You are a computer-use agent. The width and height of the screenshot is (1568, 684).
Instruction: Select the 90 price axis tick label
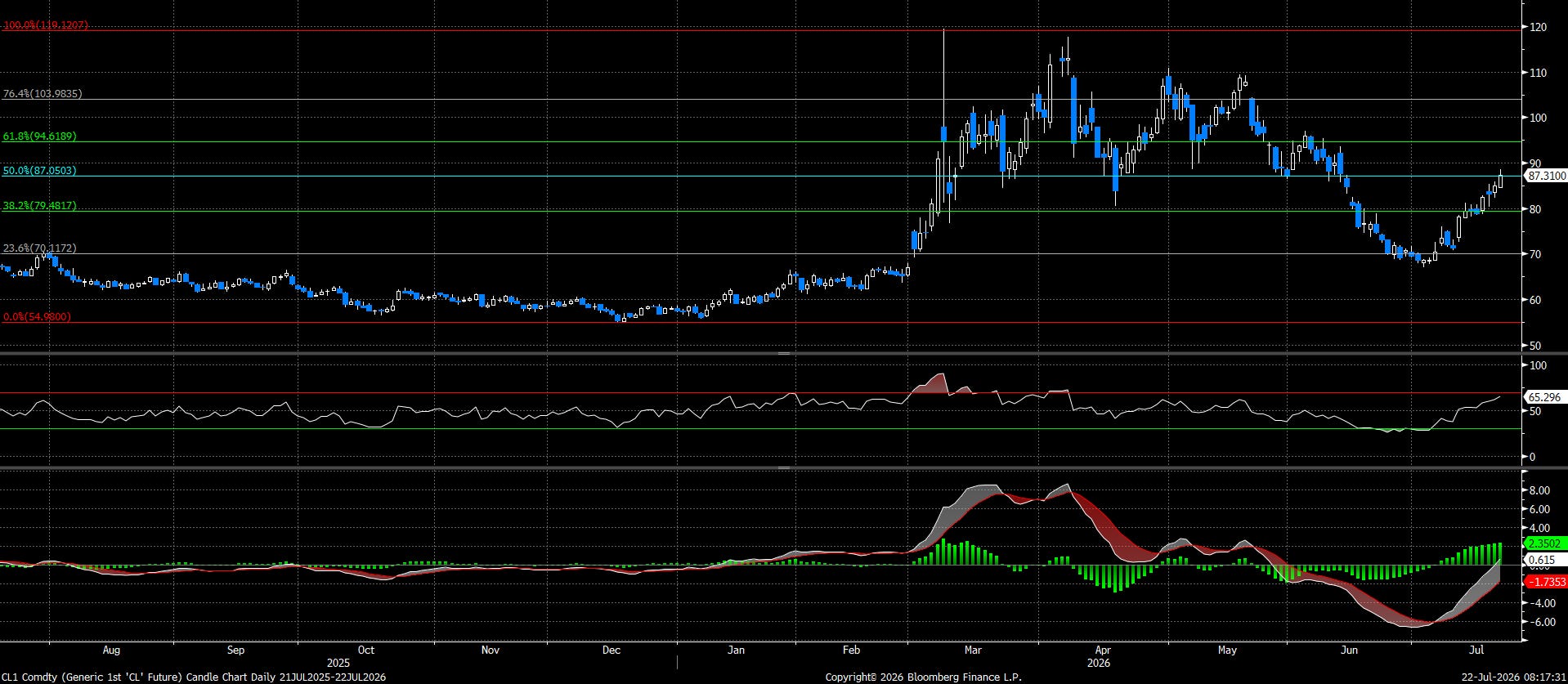pyautogui.click(x=1535, y=163)
